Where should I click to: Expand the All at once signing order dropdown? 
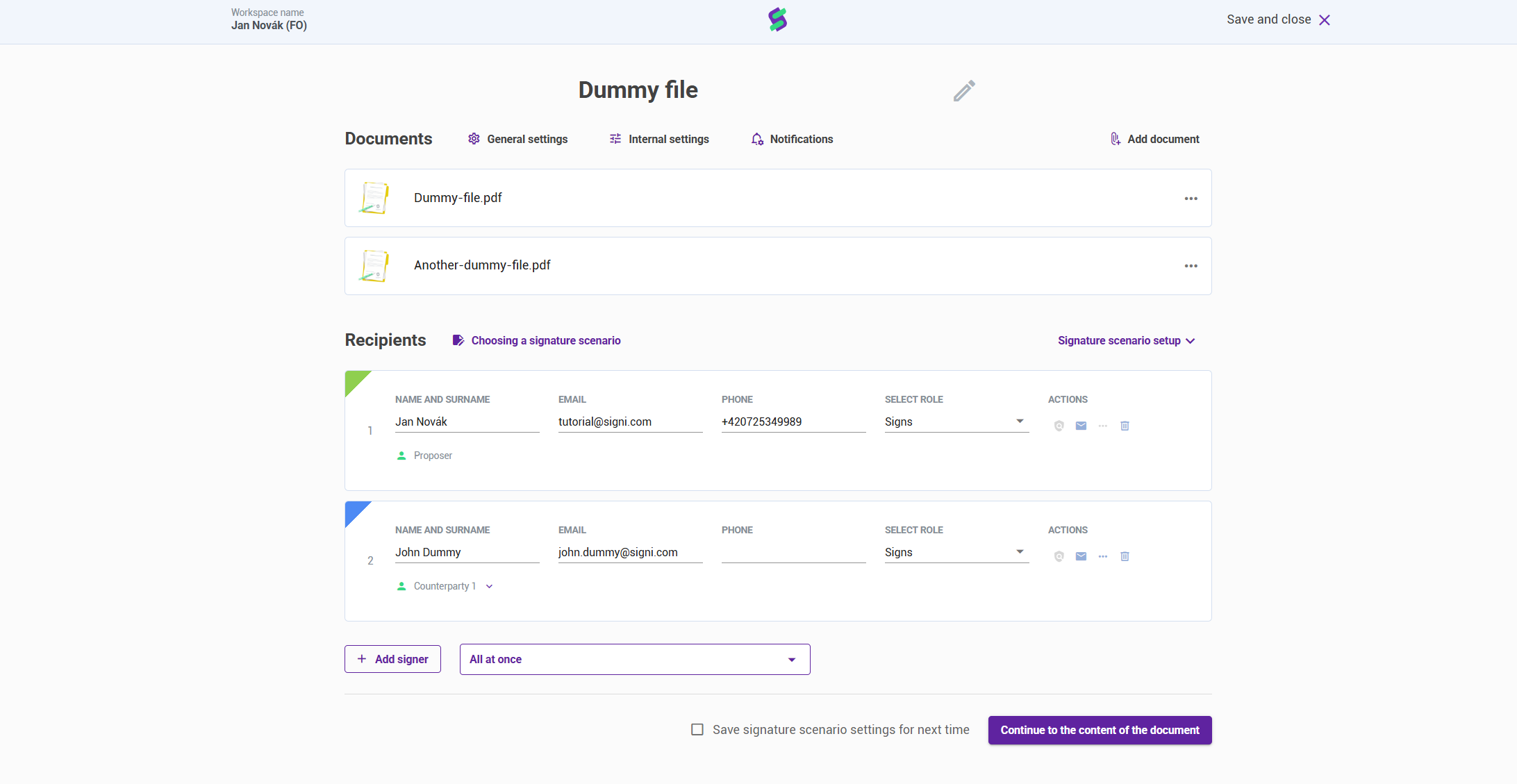(634, 659)
